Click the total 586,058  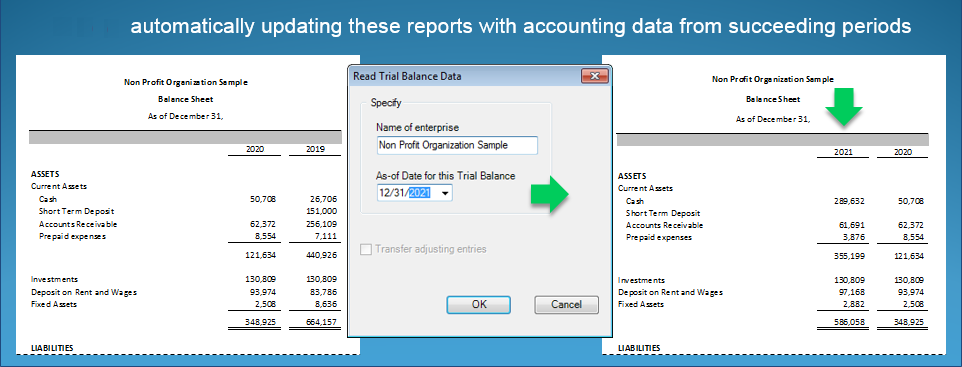coord(850,322)
